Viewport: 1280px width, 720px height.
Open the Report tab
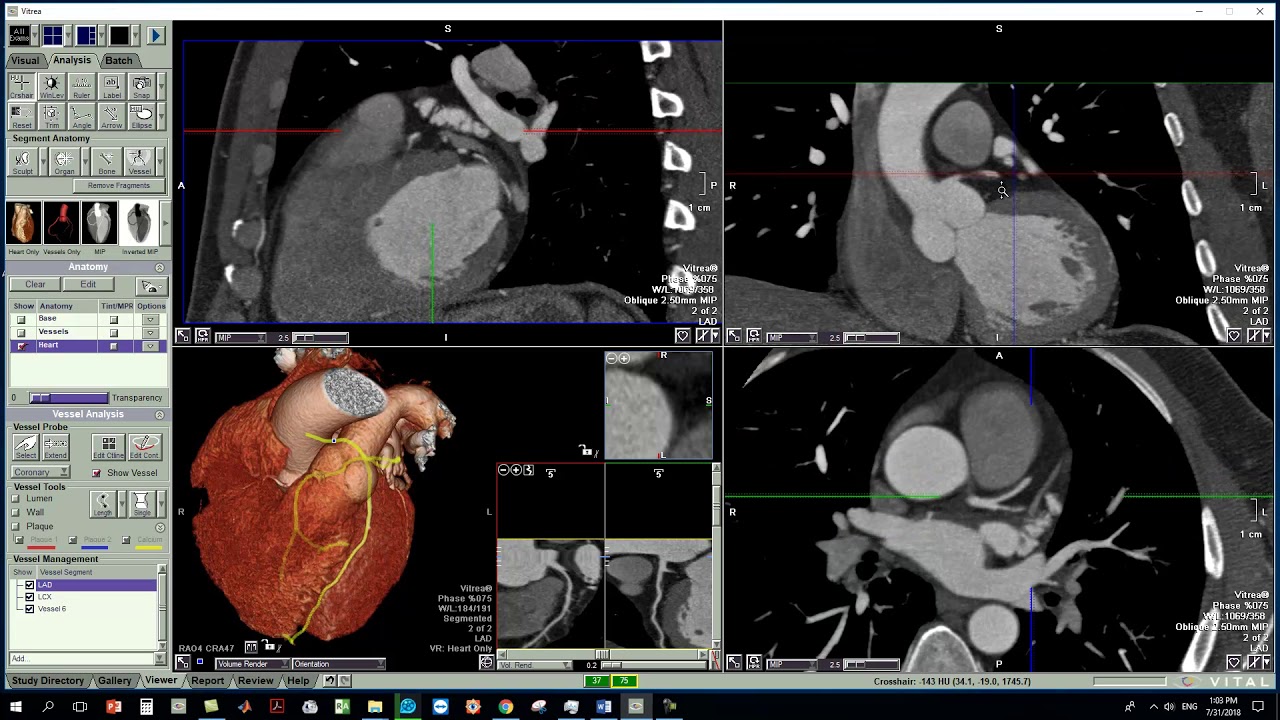tap(207, 681)
